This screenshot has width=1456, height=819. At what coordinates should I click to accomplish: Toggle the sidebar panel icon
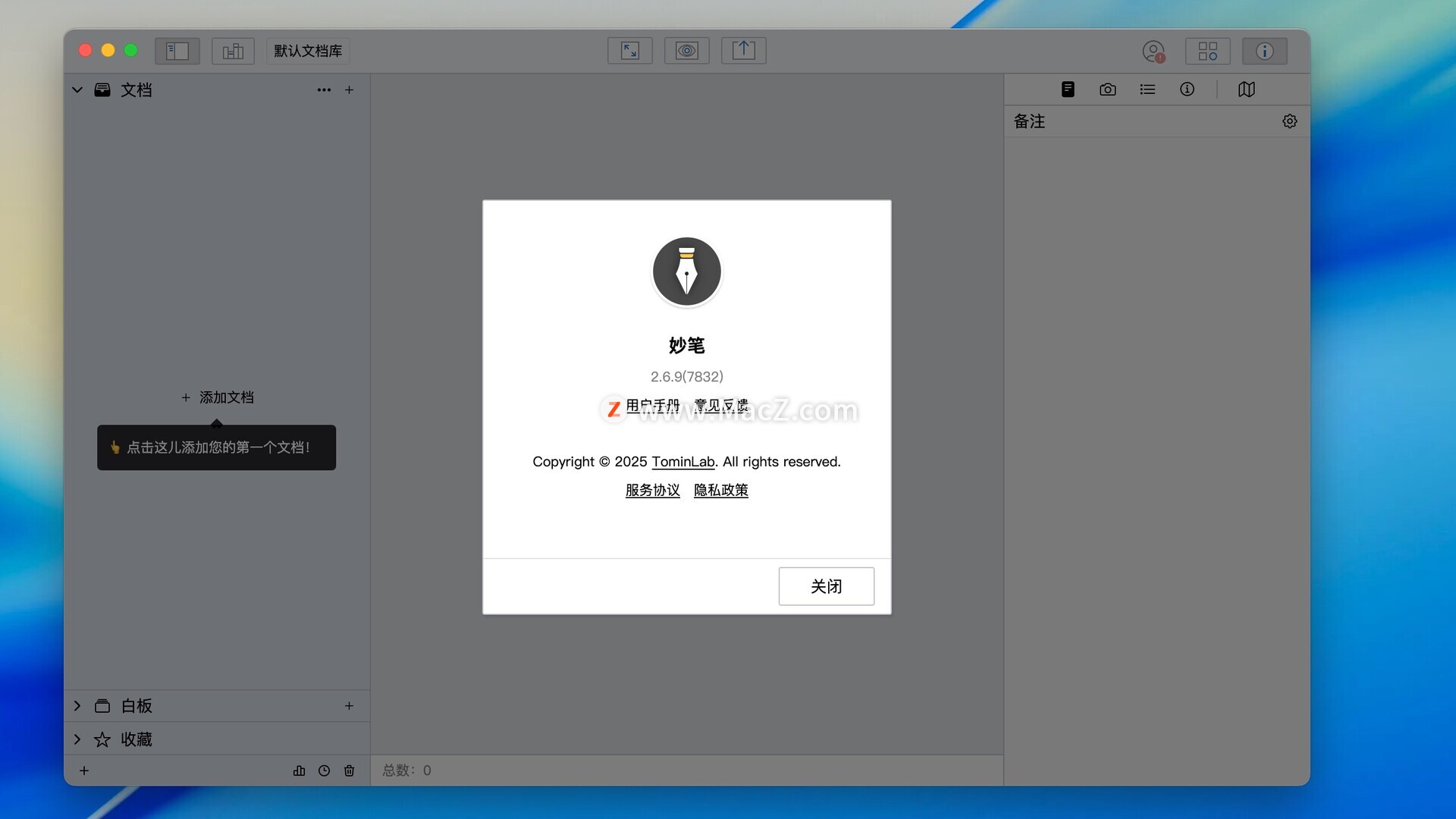click(177, 51)
